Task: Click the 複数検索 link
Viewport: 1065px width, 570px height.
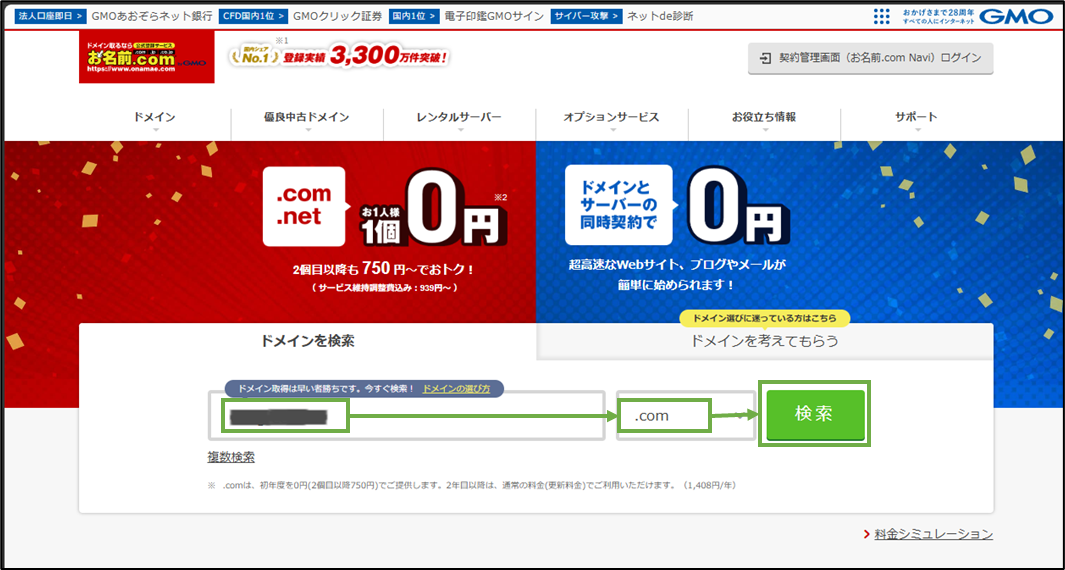Action: [x=231, y=457]
